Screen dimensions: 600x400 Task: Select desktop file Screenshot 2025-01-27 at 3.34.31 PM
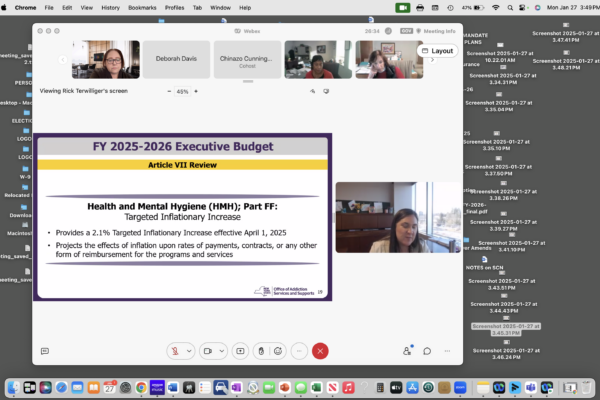click(503, 75)
